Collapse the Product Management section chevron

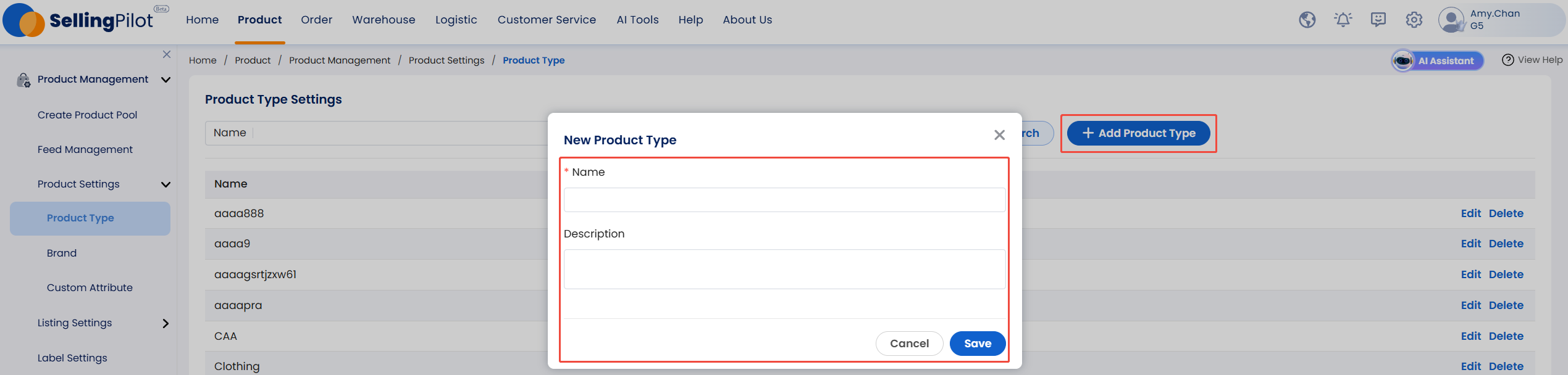click(x=166, y=80)
